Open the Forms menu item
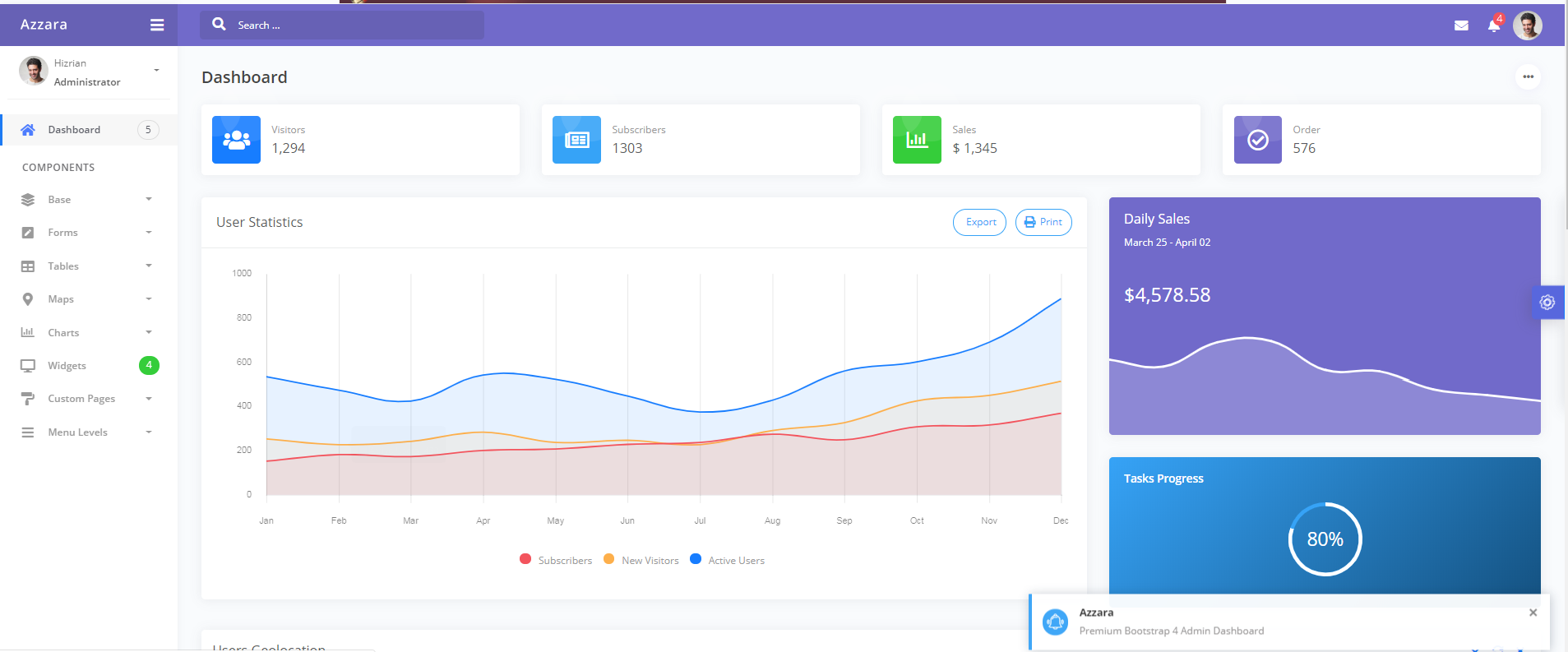The width and height of the screenshot is (1568, 652). [89, 233]
